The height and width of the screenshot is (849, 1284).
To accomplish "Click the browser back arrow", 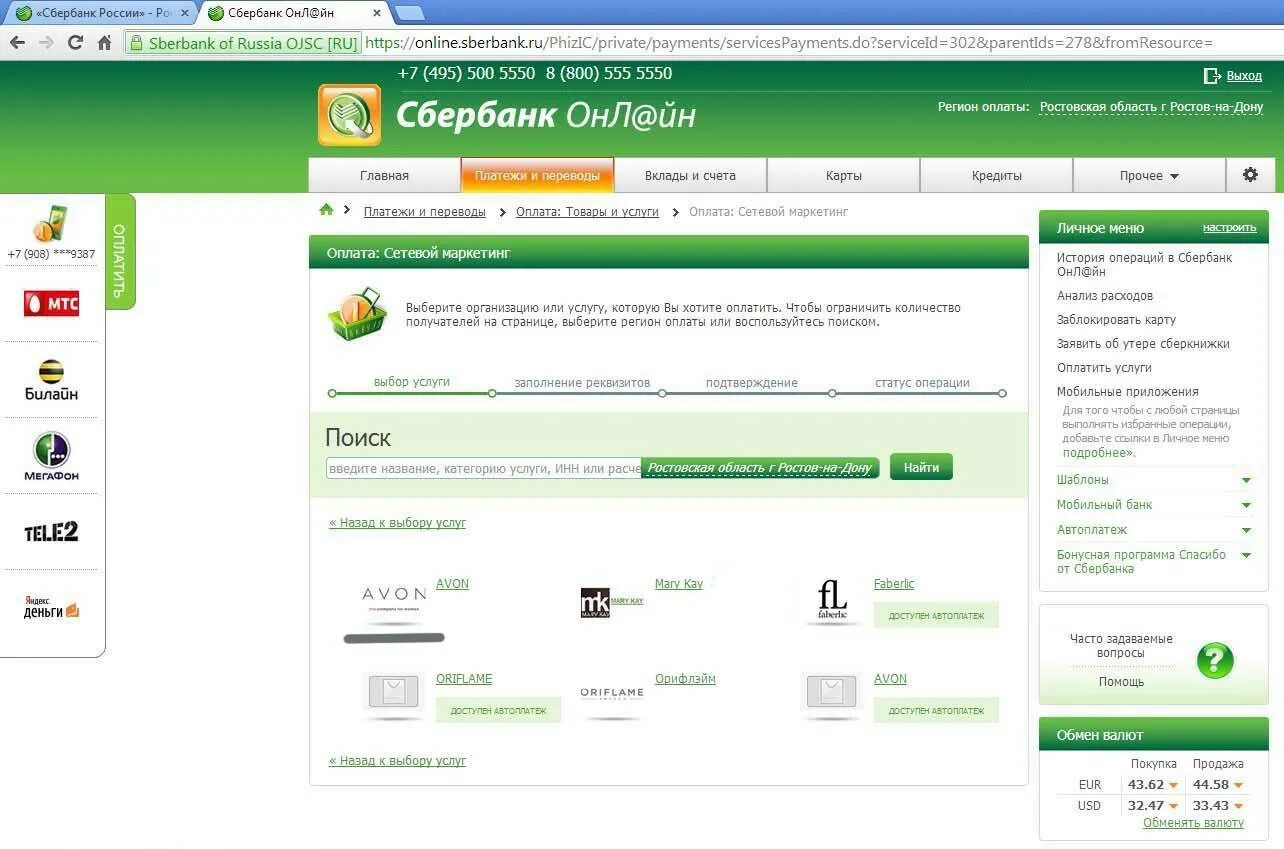I will click(x=17, y=43).
